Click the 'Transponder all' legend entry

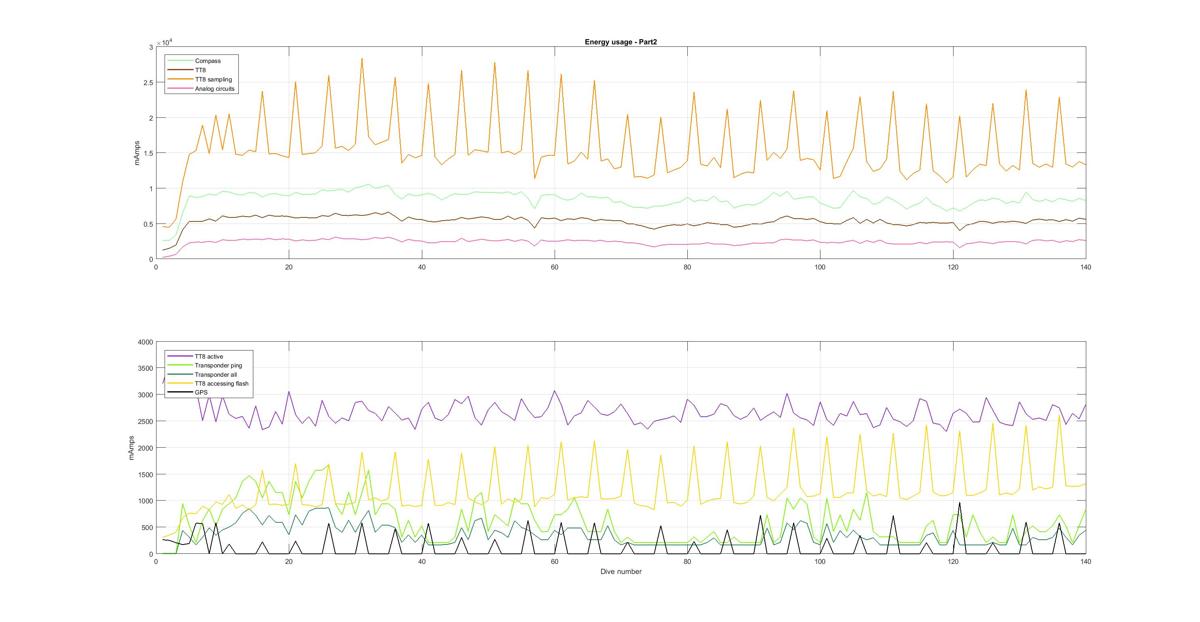216,375
